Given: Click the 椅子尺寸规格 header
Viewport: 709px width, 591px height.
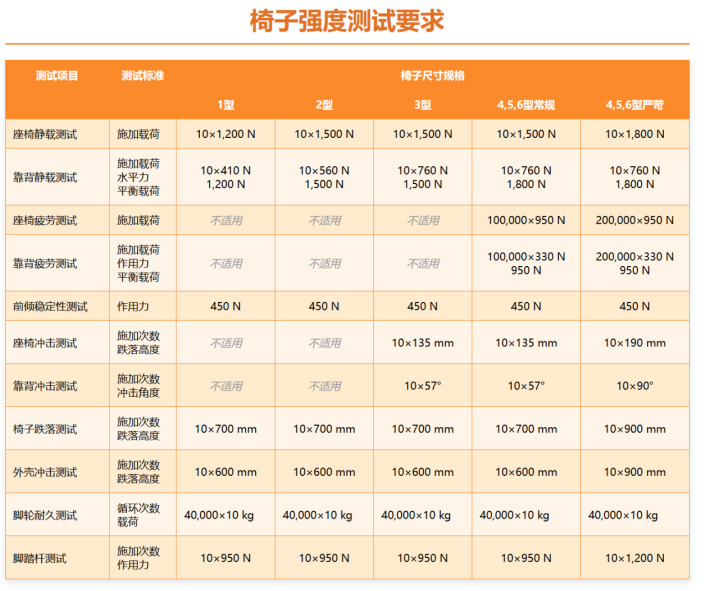Looking at the screenshot, I should (x=433, y=76).
